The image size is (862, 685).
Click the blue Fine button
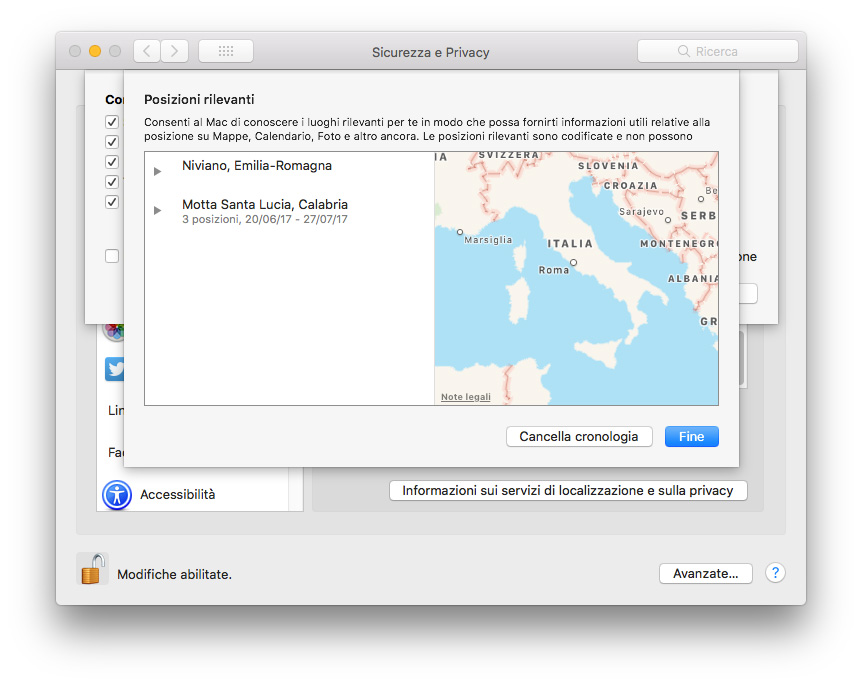(692, 437)
